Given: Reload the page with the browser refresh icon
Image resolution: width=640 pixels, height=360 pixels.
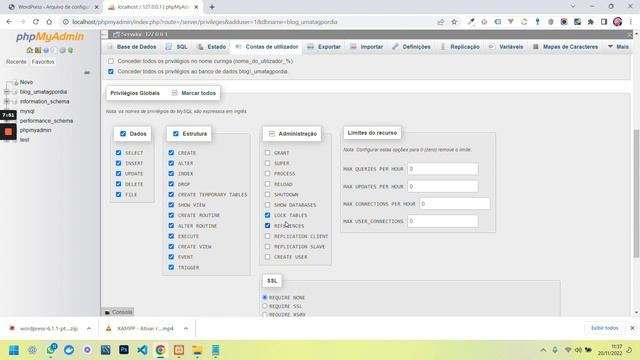Looking at the screenshot, I should tap(36, 22).
